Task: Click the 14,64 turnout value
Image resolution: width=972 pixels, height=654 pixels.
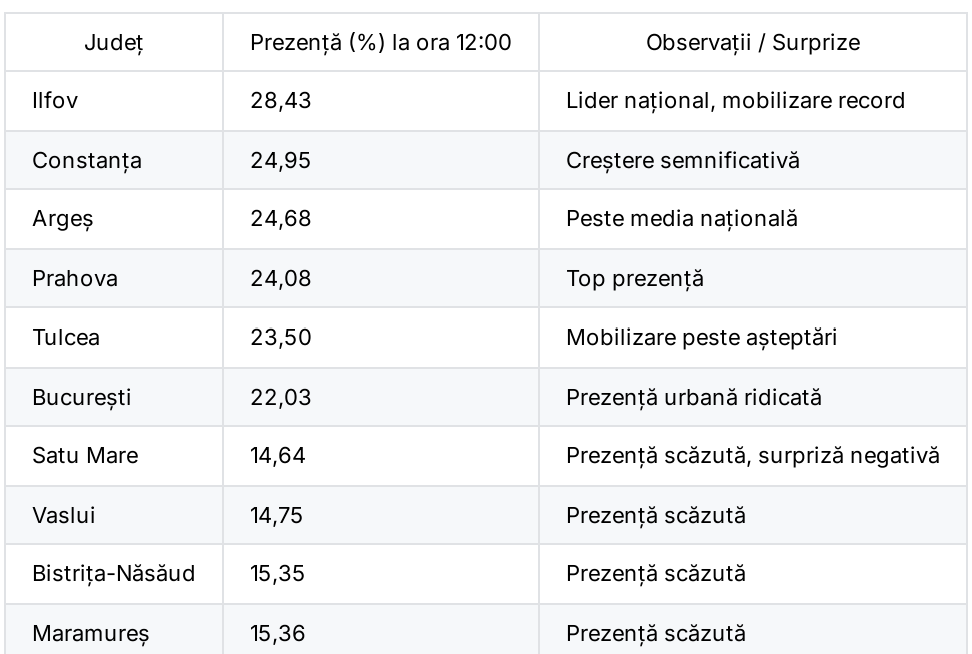Action: coord(278,456)
